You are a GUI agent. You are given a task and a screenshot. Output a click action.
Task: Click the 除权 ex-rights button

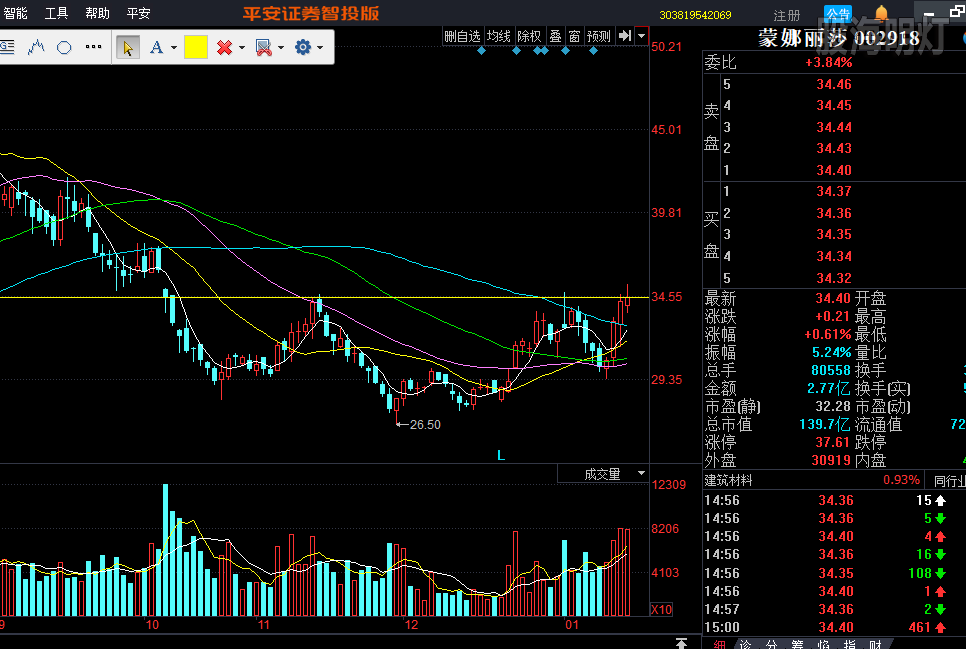click(529, 36)
